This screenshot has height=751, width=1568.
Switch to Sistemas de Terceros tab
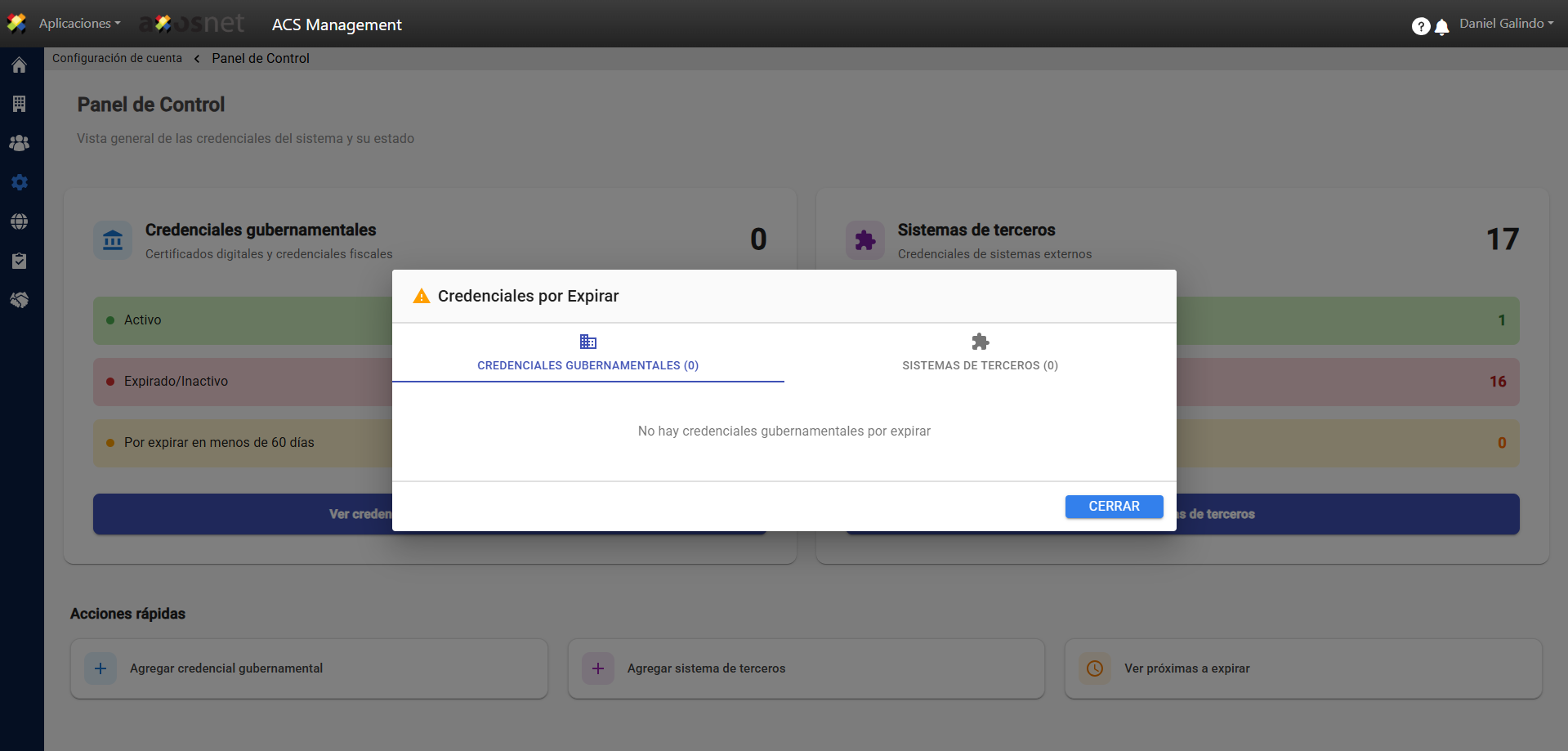(980, 353)
